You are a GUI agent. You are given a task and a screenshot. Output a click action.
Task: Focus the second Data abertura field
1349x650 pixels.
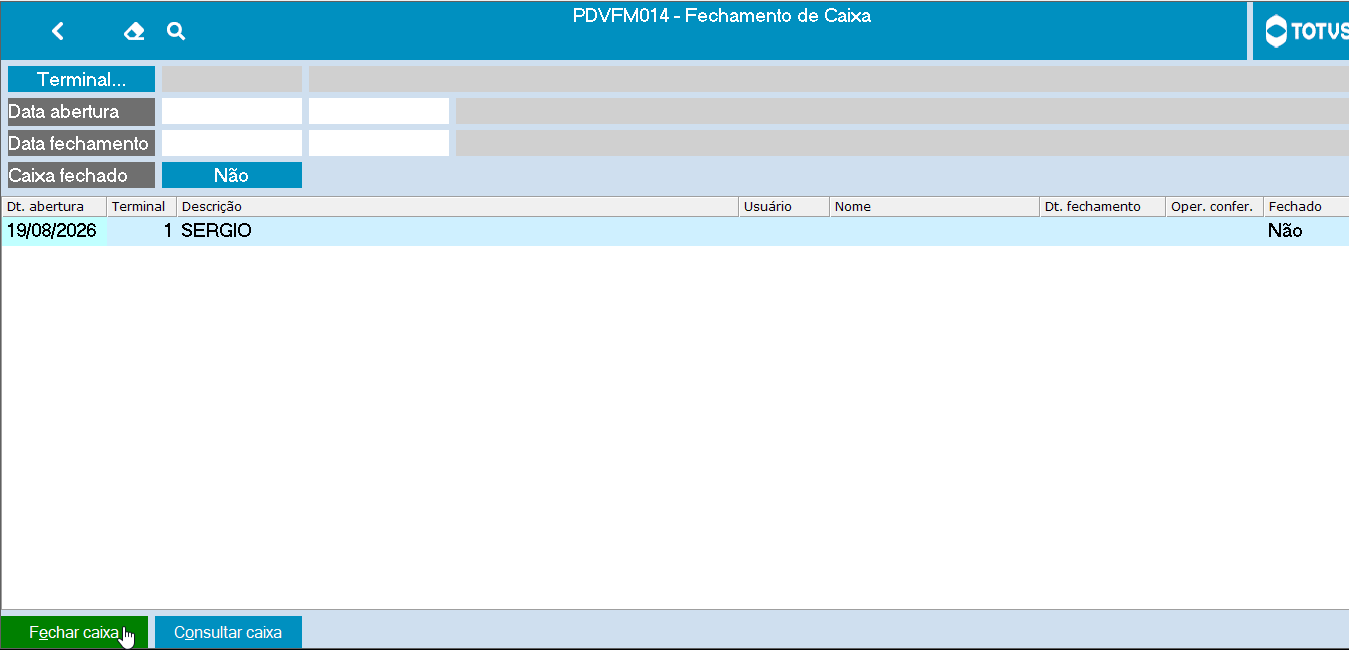(x=379, y=111)
